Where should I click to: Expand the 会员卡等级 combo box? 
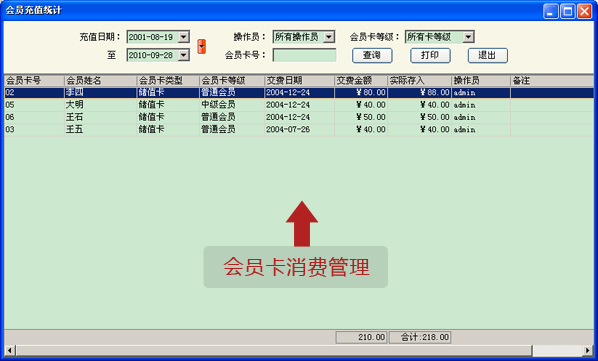coord(468,37)
